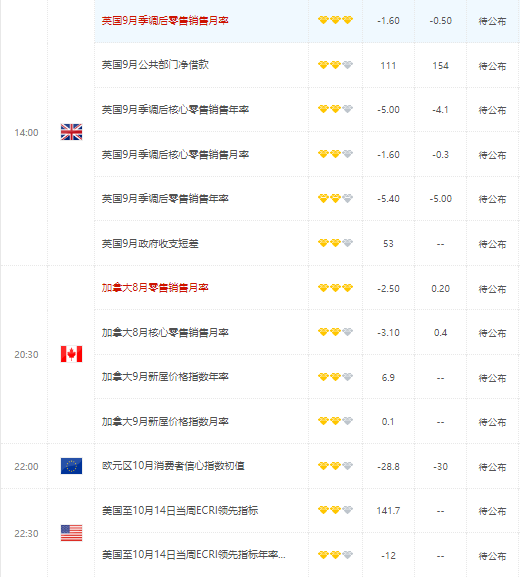Click forecast value -0.50 in highlighted UK row

(x=441, y=21)
